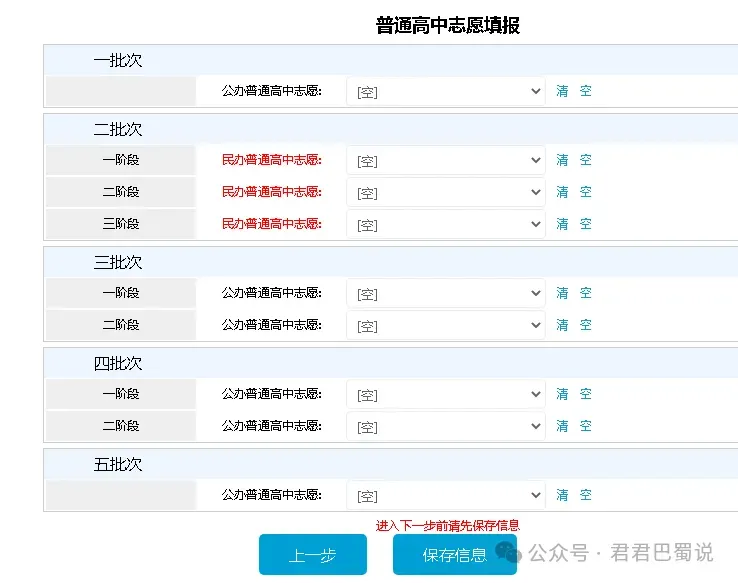Click 清空 for 二批次 二阶段
Viewport: 738px width, 583px height.
point(574,192)
